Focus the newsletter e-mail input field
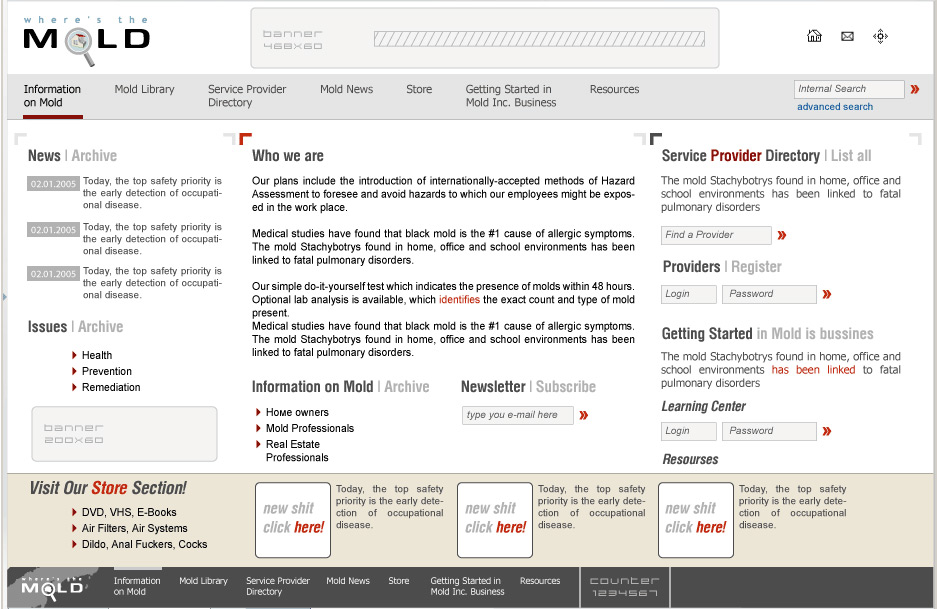This screenshot has height=609, width=937. tap(517, 415)
